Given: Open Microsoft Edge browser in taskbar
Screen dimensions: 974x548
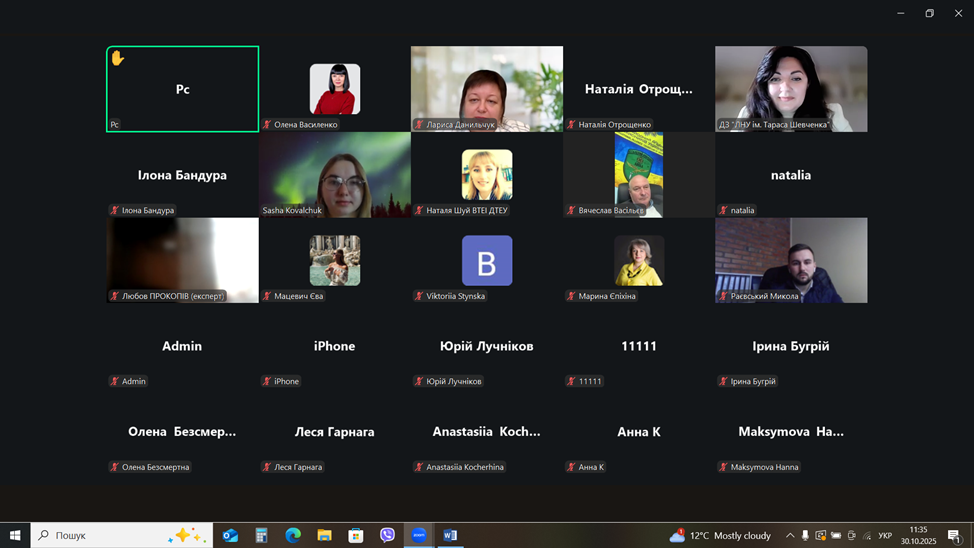Looking at the screenshot, I should [x=293, y=536].
